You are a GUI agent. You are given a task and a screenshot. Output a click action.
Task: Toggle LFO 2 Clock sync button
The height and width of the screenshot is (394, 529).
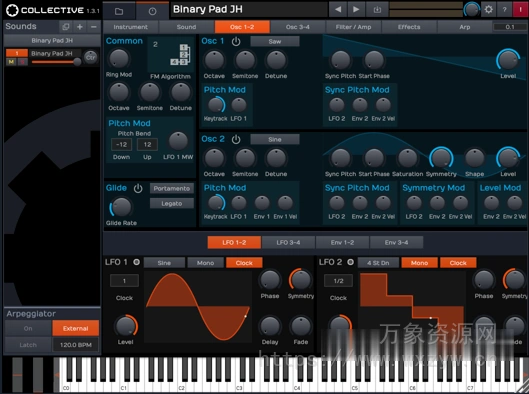coord(458,263)
